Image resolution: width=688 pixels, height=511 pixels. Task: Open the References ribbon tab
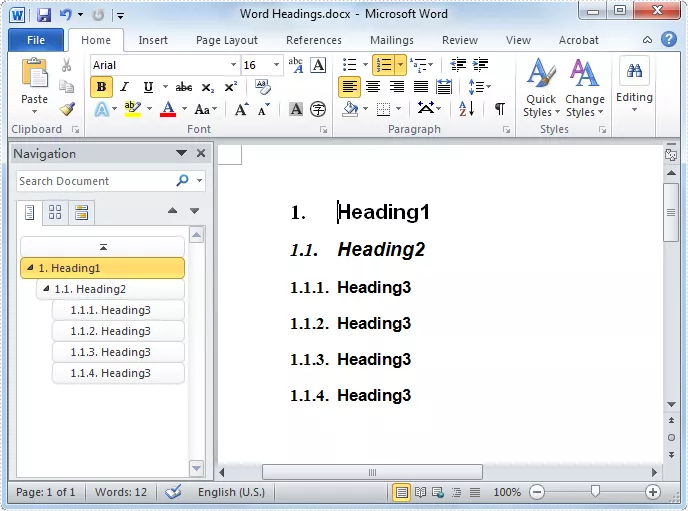click(x=314, y=40)
